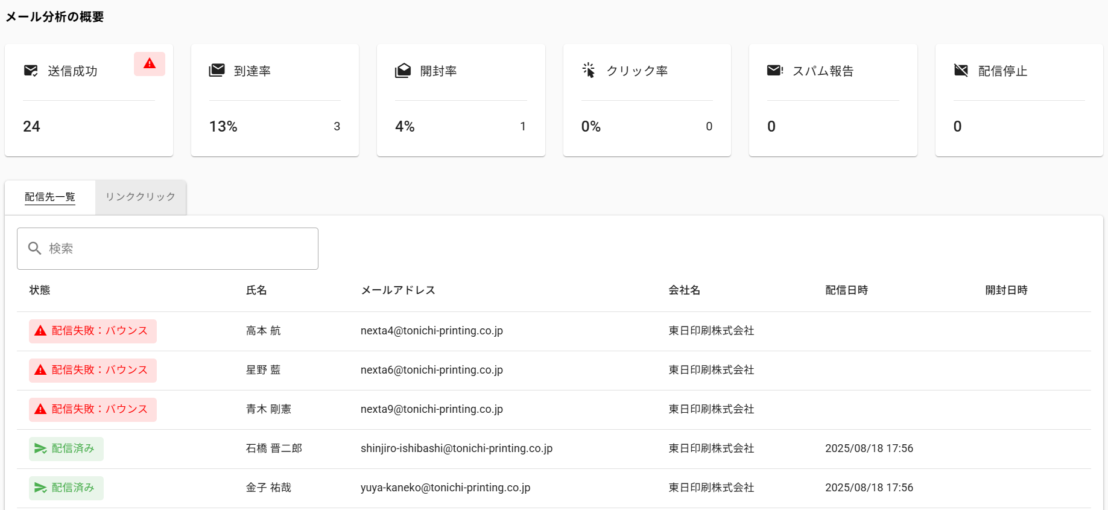Click email nexta9@tonichi-printing.co.jp

coord(431,409)
